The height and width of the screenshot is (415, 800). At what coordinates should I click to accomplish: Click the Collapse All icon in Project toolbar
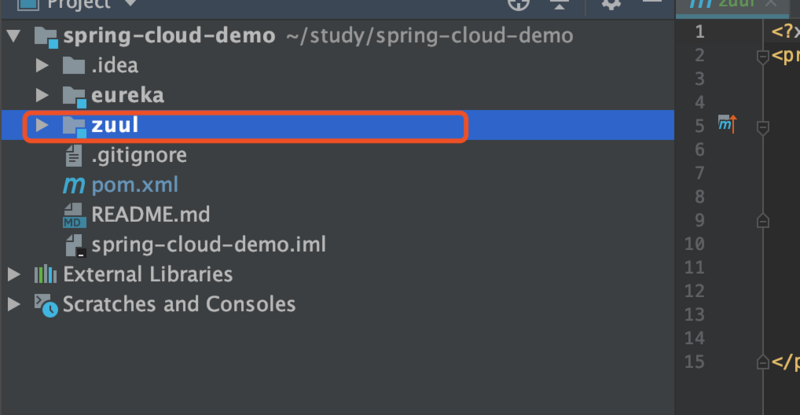point(559,3)
